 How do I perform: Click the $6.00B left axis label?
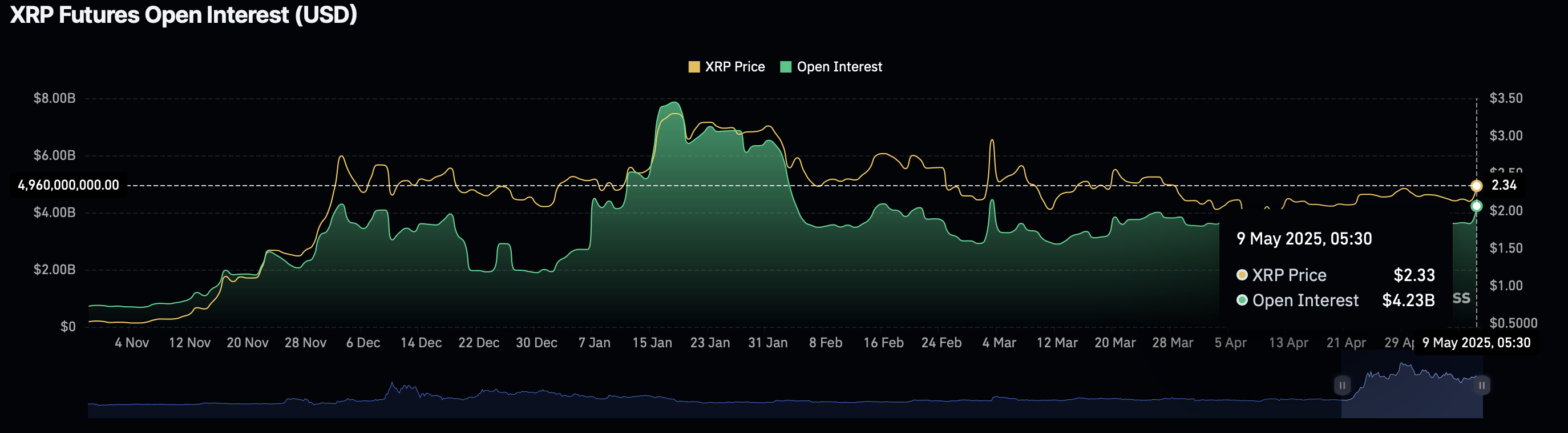pyautogui.click(x=55, y=155)
